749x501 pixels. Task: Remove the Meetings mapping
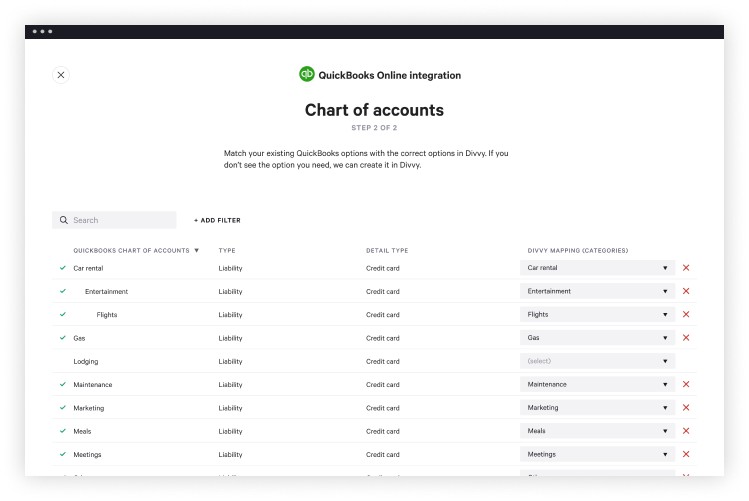click(x=686, y=454)
